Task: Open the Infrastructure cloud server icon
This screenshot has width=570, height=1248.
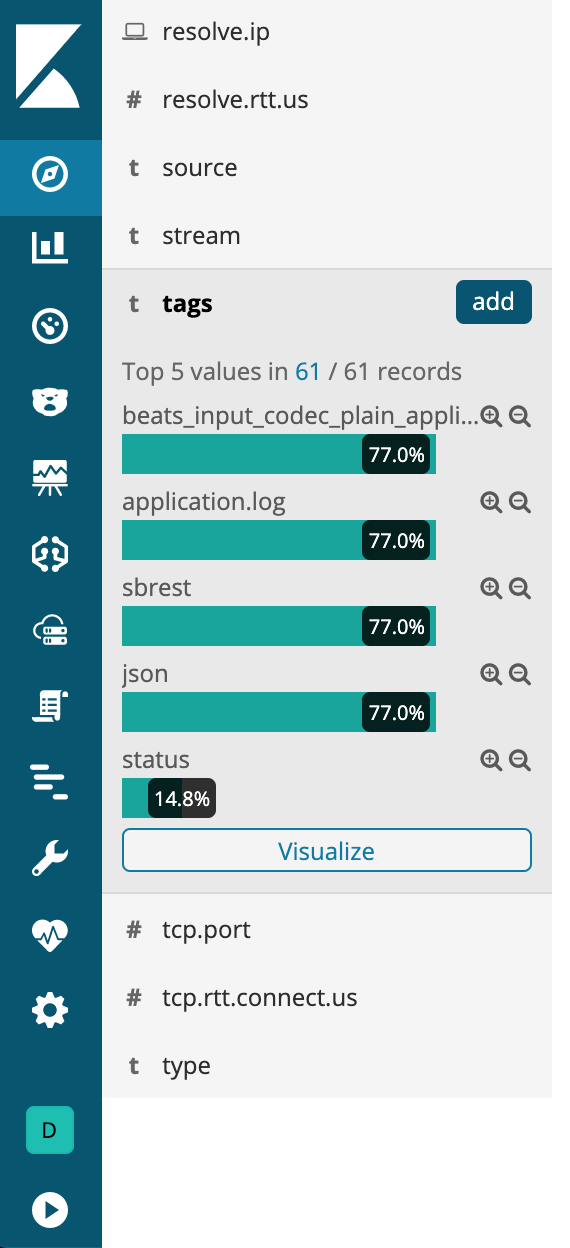Action: [50, 630]
